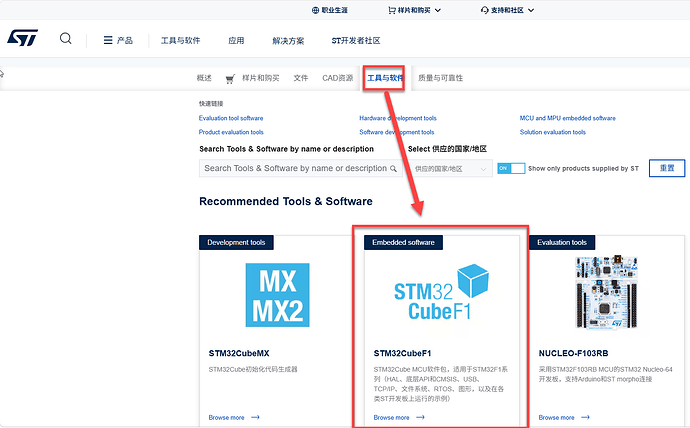Click the Evaluation tools category badge

coord(562,242)
